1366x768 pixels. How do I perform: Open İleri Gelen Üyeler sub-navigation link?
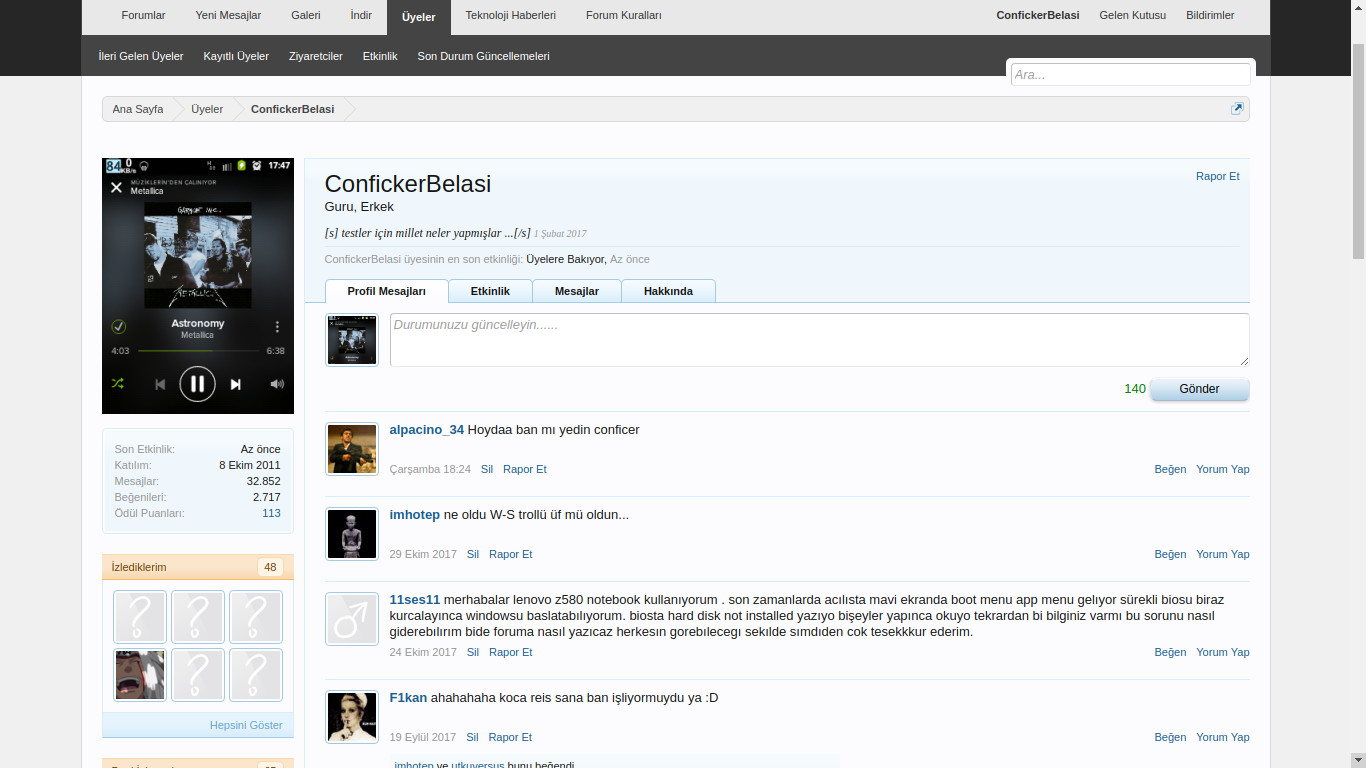[141, 56]
